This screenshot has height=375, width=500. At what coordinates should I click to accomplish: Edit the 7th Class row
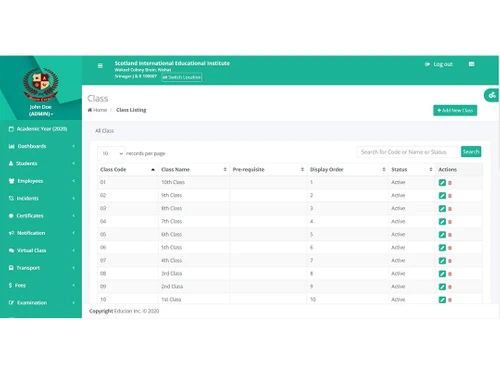(442, 222)
